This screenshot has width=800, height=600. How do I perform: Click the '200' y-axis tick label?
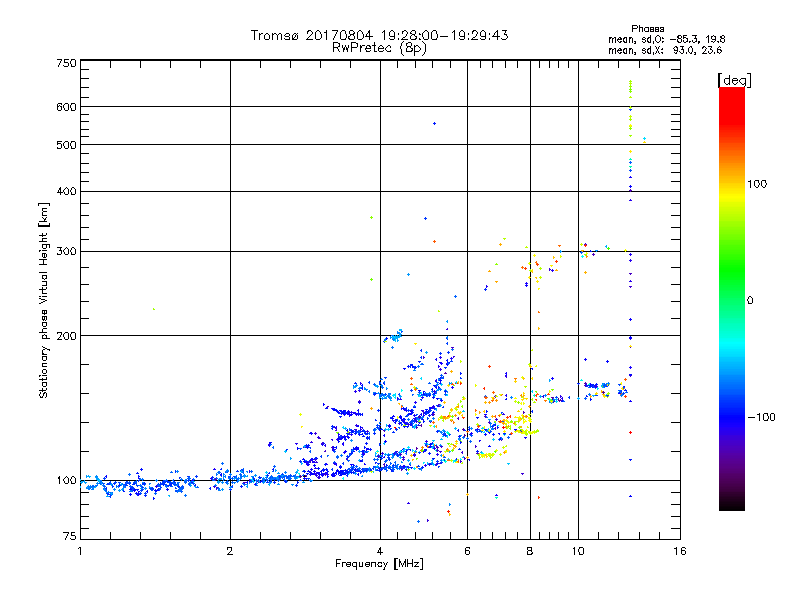[67, 336]
